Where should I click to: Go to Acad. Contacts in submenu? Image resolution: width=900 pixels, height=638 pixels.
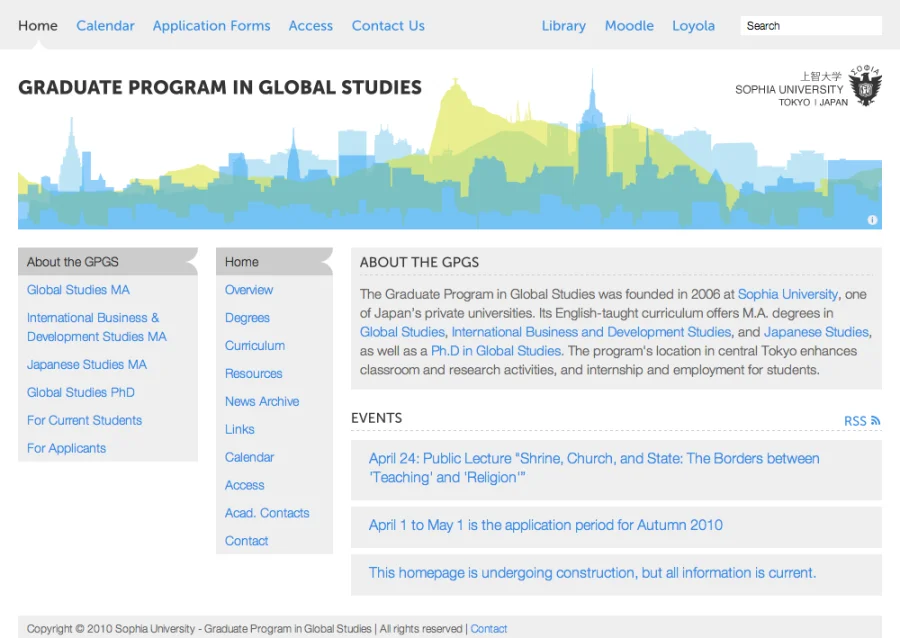(x=267, y=513)
